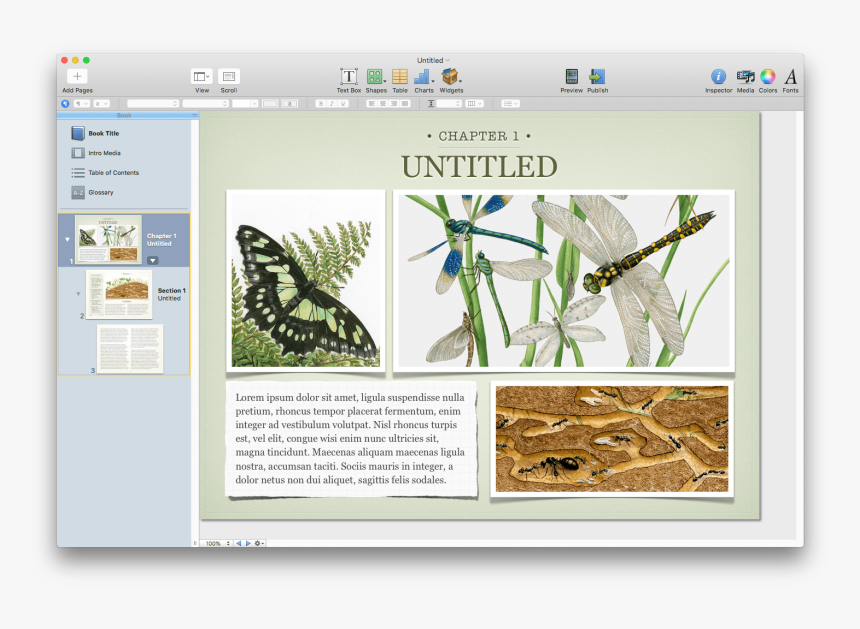
Task: Toggle italic text formatting
Action: 333,103
